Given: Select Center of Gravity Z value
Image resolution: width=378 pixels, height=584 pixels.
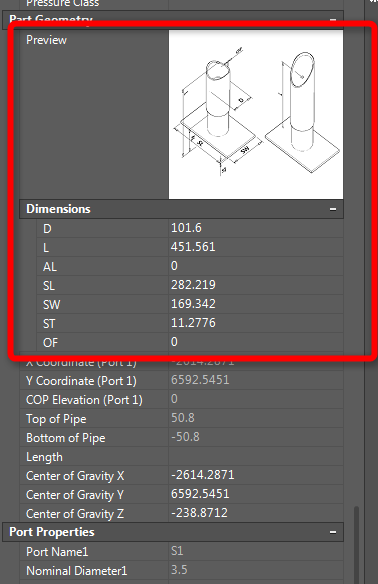Looking at the screenshot, I should (256, 513).
